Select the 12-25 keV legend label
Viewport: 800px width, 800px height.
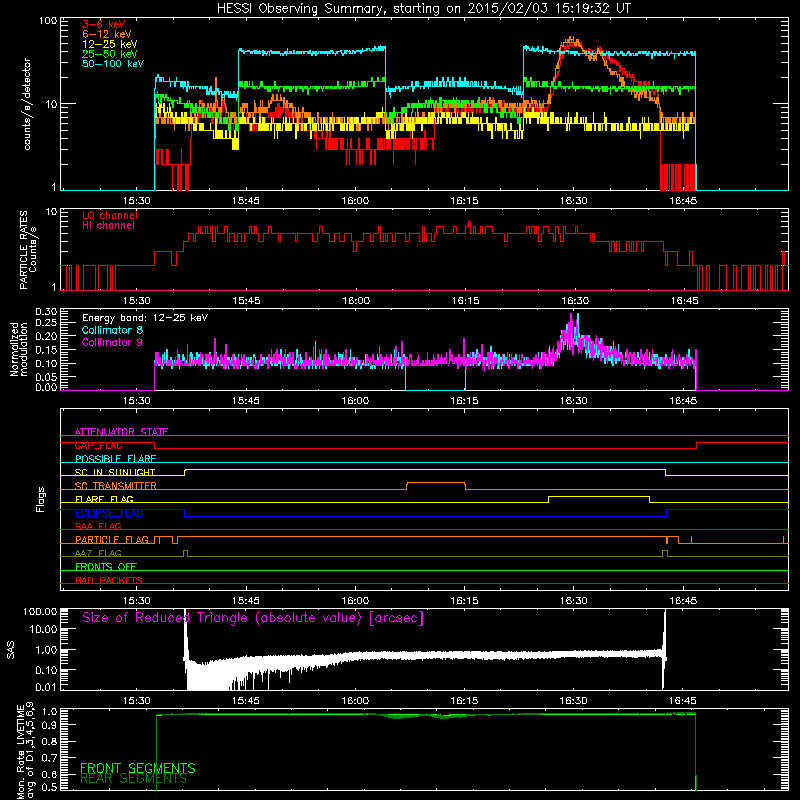pyautogui.click(x=110, y=44)
